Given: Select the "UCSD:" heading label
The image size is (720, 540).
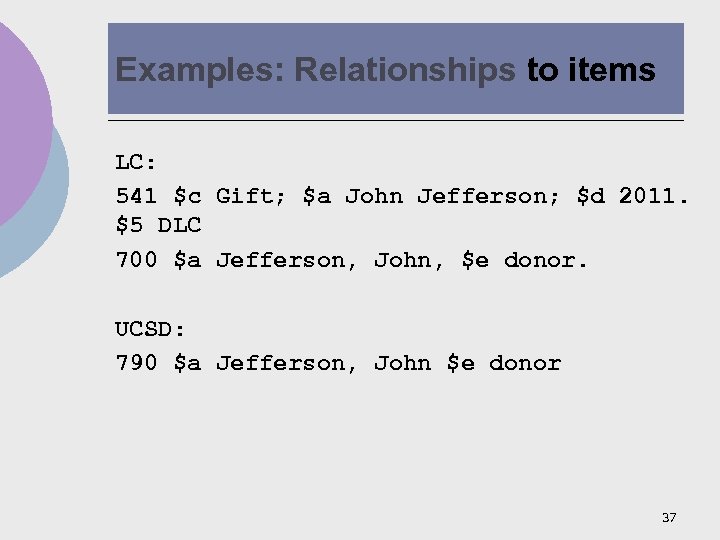Looking at the screenshot, I should click(x=151, y=329).
